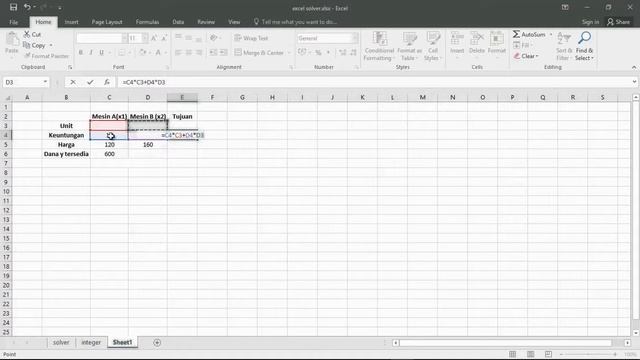Select cell containing 600
Screen dimensions: 640x360
[109, 154]
